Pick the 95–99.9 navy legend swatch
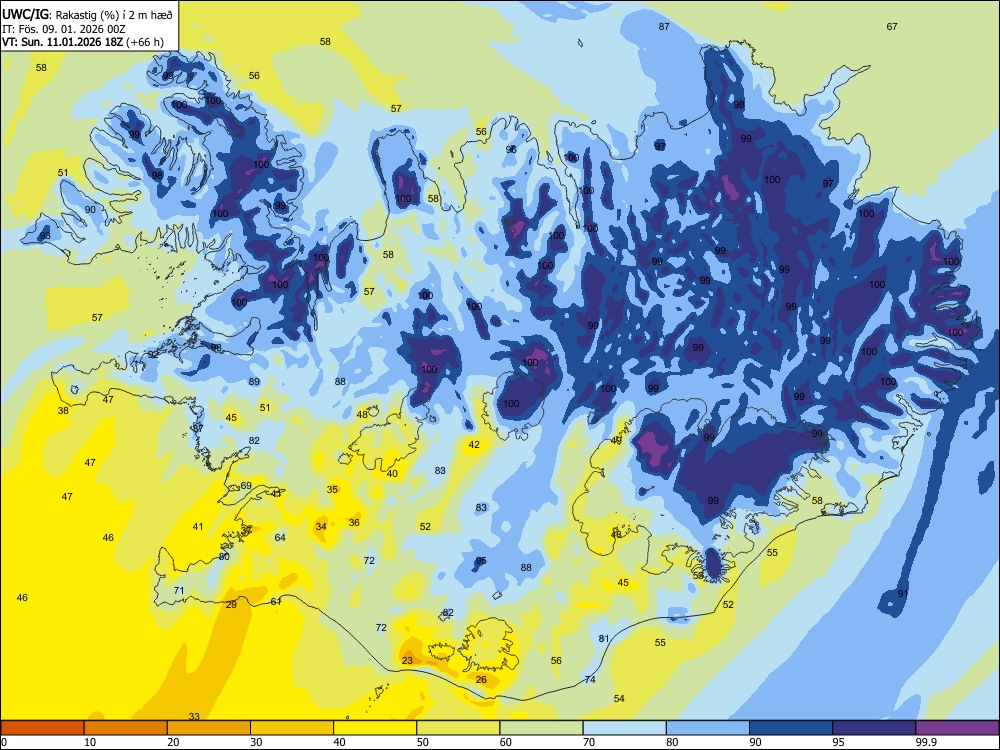The height and width of the screenshot is (750, 1000). (874, 728)
